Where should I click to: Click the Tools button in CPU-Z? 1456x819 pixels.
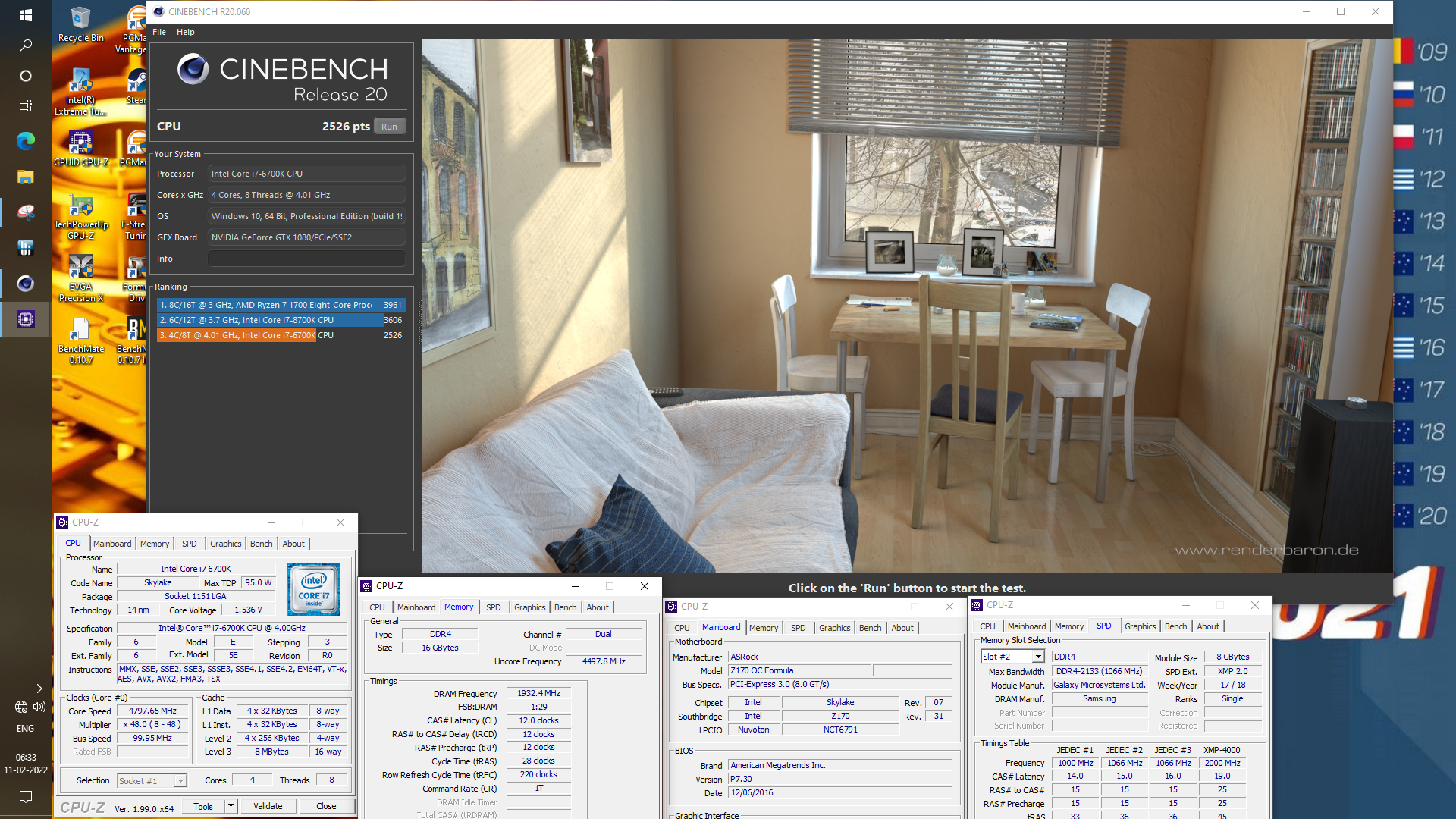203,806
